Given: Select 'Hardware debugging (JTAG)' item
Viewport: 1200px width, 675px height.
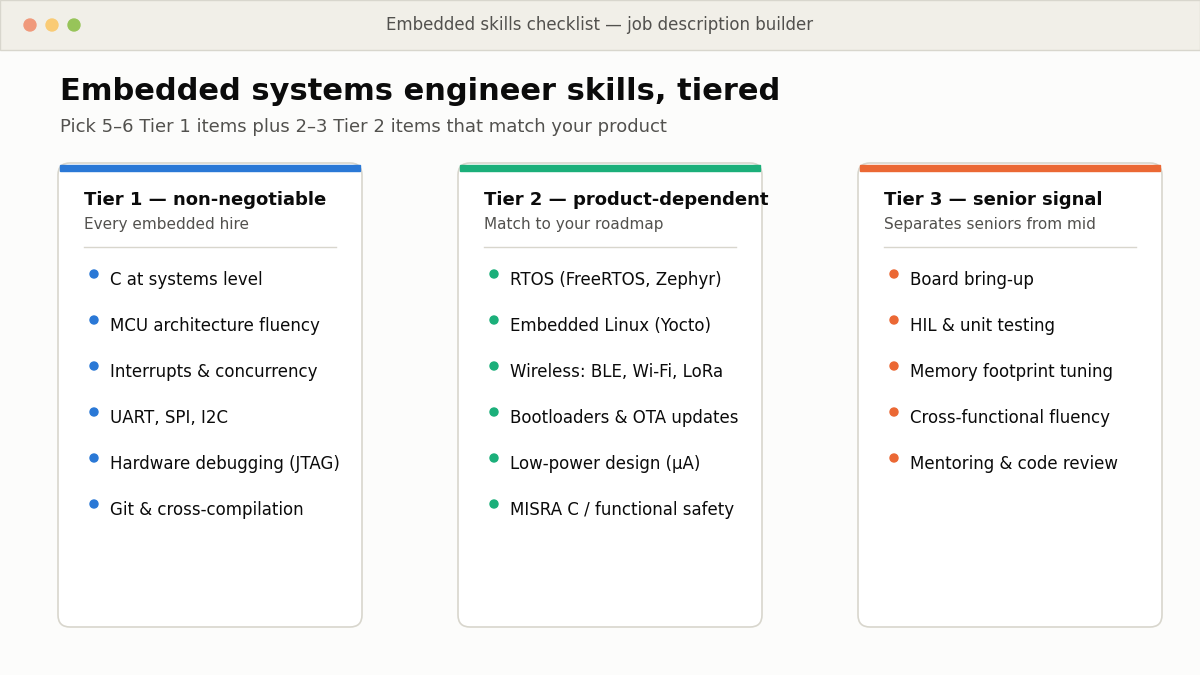Looking at the screenshot, I should [x=225, y=464].
